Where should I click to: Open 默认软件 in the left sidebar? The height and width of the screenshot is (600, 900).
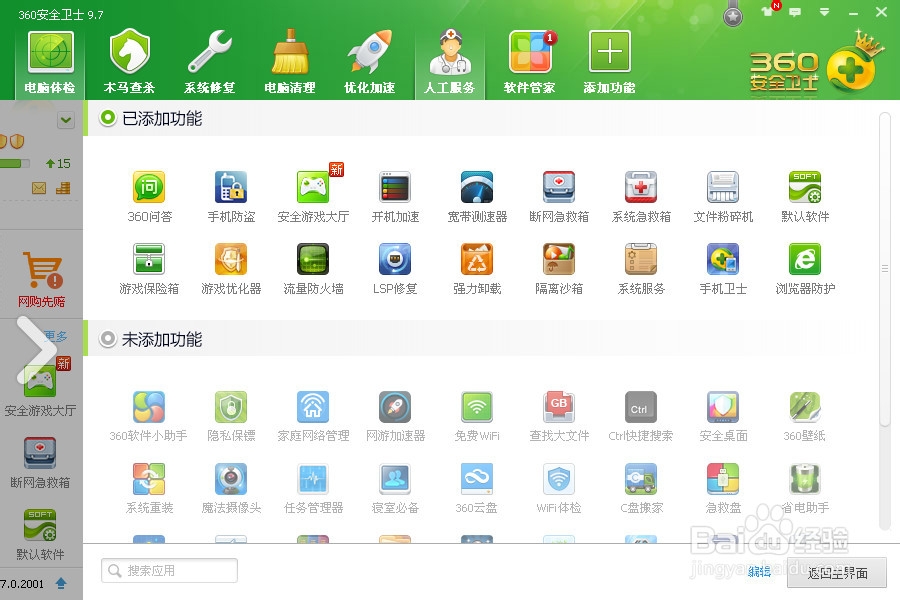(40, 535)
